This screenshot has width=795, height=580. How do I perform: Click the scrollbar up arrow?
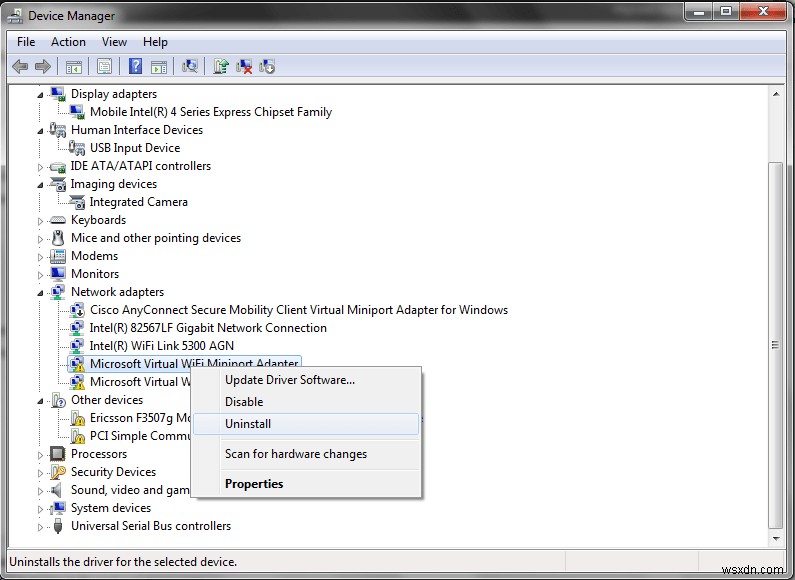(x=776, y=94)
